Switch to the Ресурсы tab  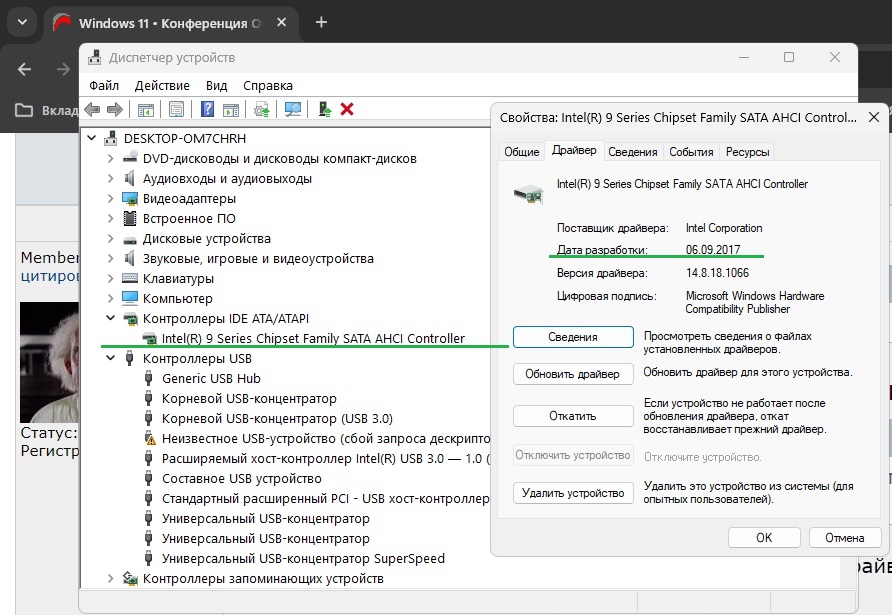(x=748, y=152)
